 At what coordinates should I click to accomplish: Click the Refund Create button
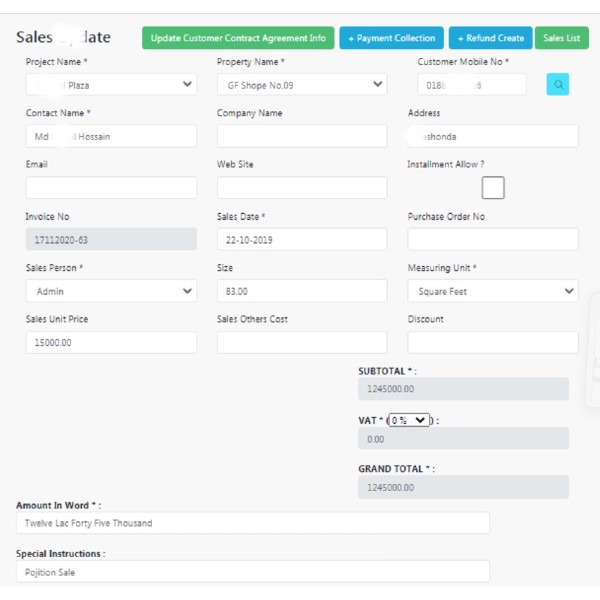(x=490, y=38)
